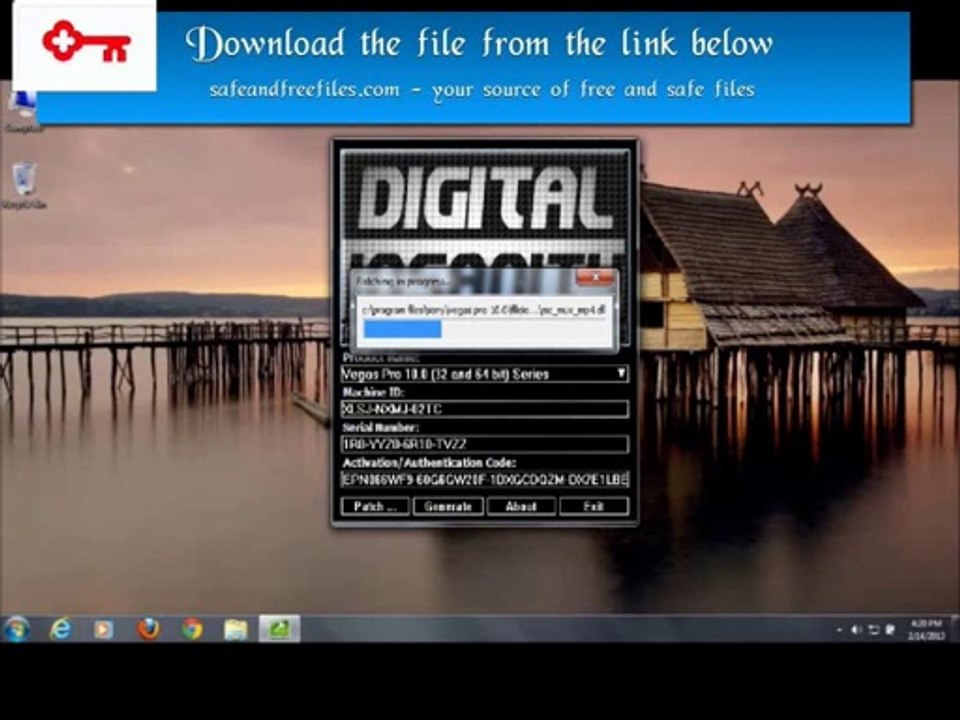The image size is (960, 720).
Task: Open the About button in the keygen
Action: [521, 506]
